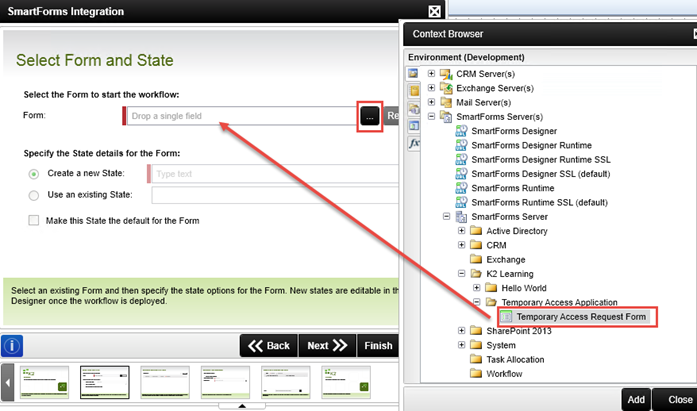This screenshot has width=697, height=411.
Task: Select SmartForms Designer Runtime SSL icon
Action: [461, 160]
